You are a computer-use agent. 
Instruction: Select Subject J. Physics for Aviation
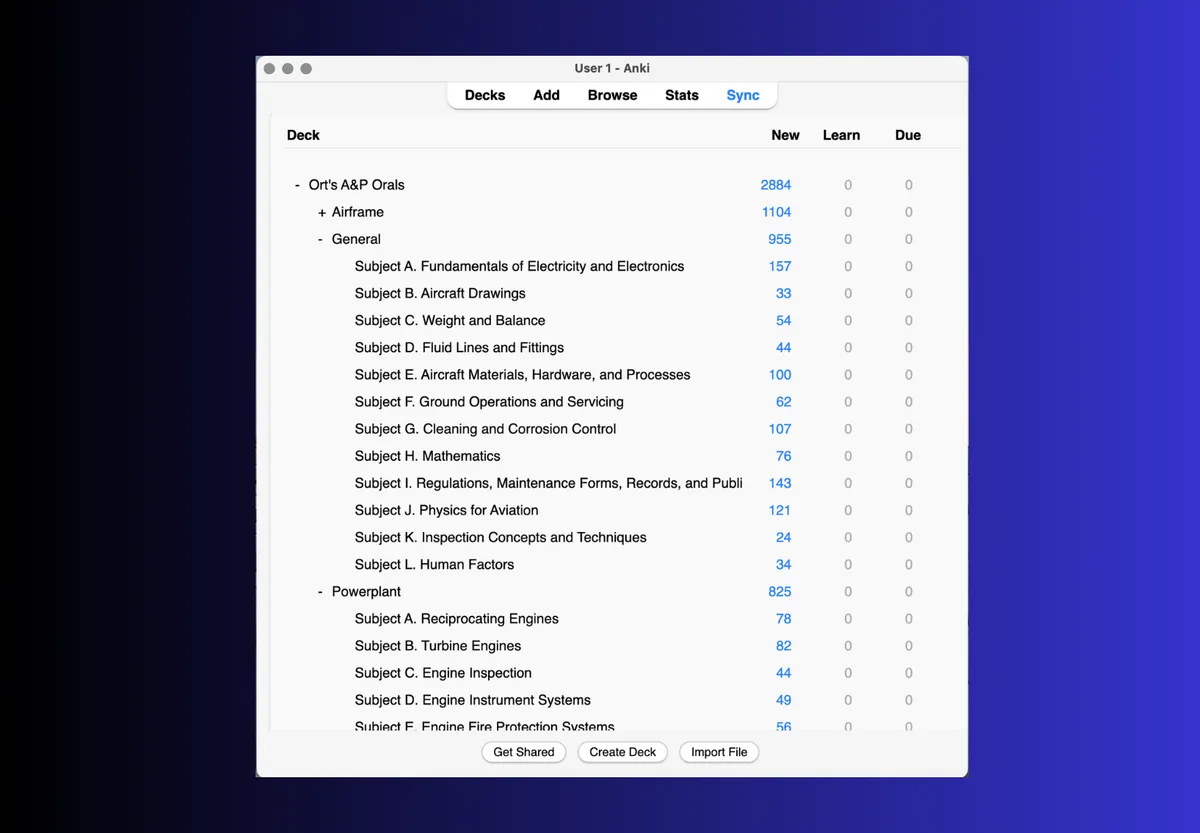coord(447,509)
